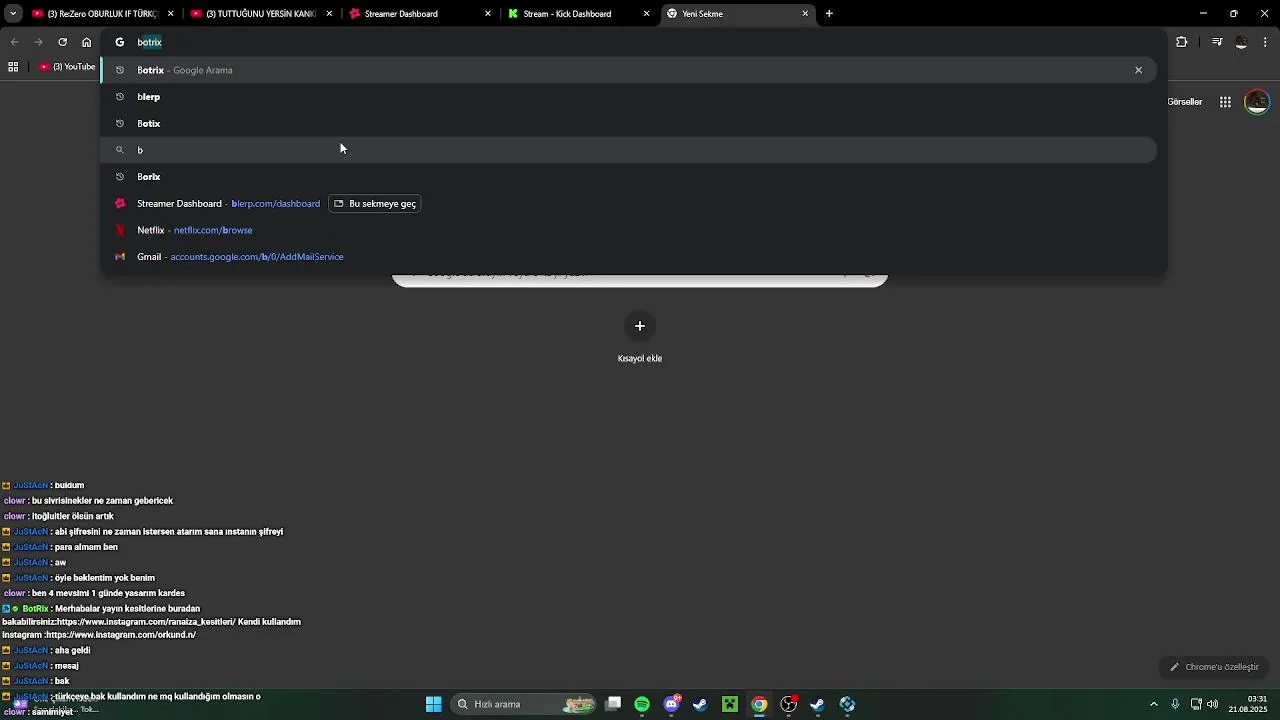Open the Chrome apps grid in bookmarks bar

pyautogui.click(x=13, y=67)
